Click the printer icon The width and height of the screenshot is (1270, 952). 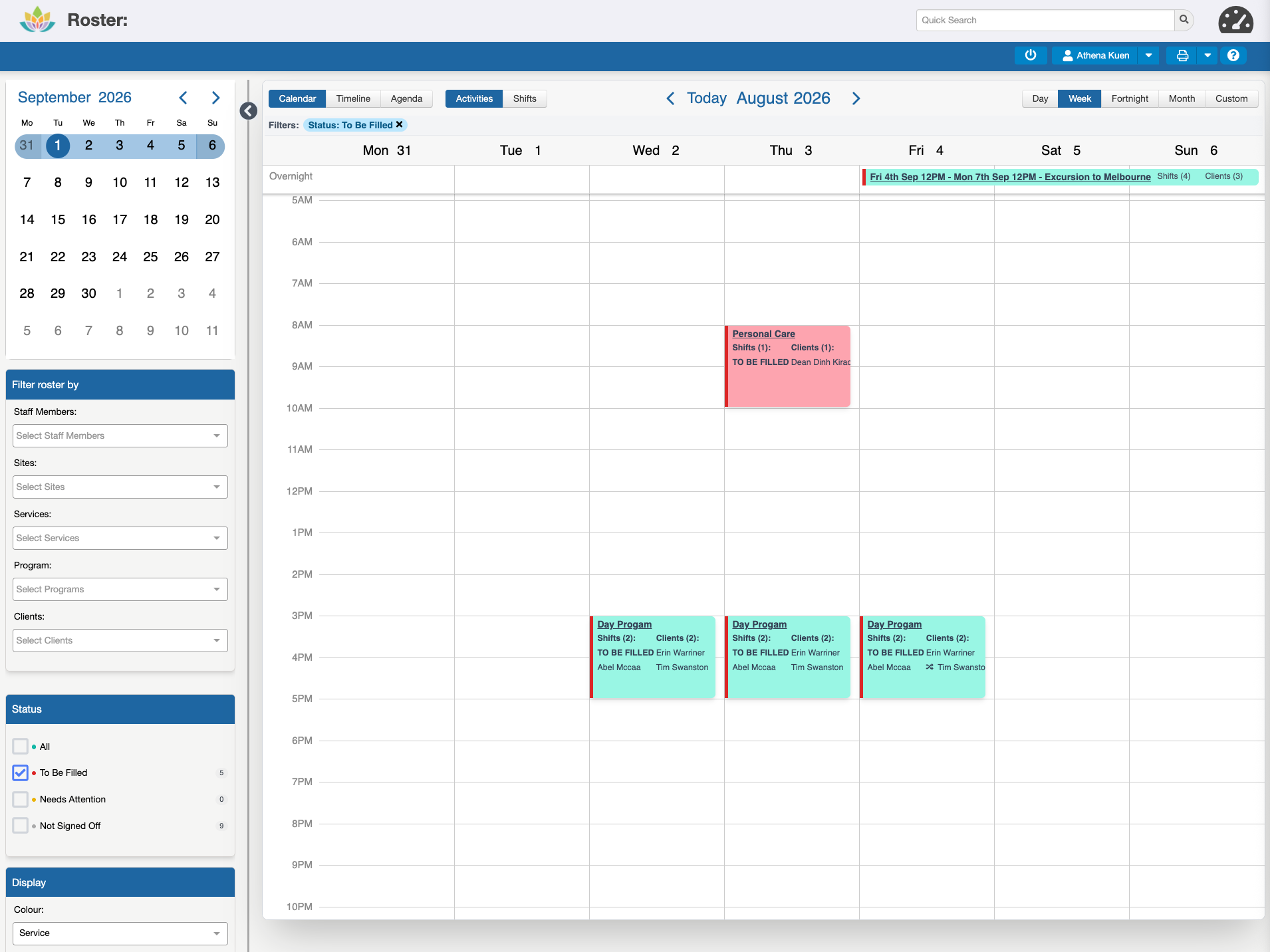pos(1182,55)
